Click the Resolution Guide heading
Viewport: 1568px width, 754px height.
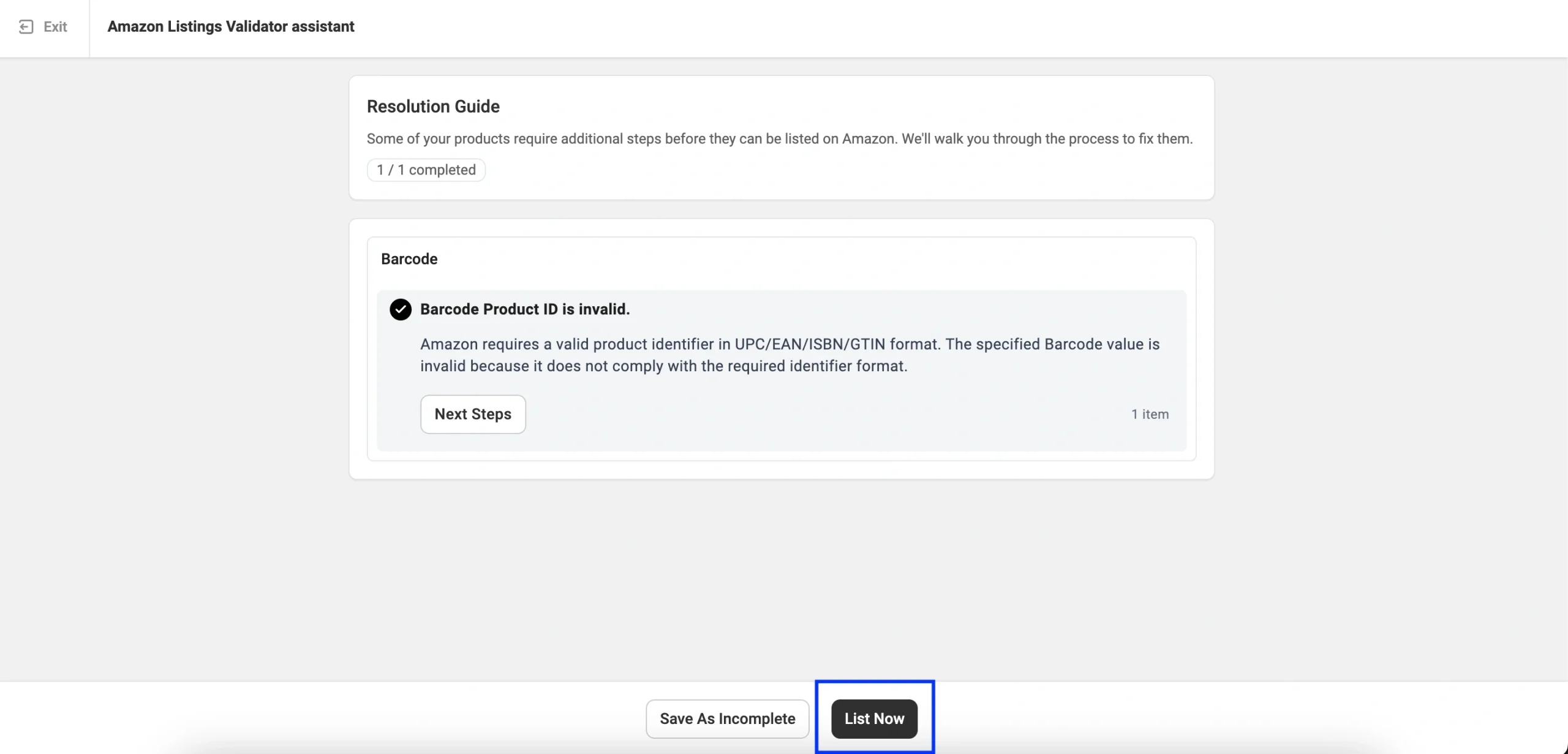(x=433, y=107)
